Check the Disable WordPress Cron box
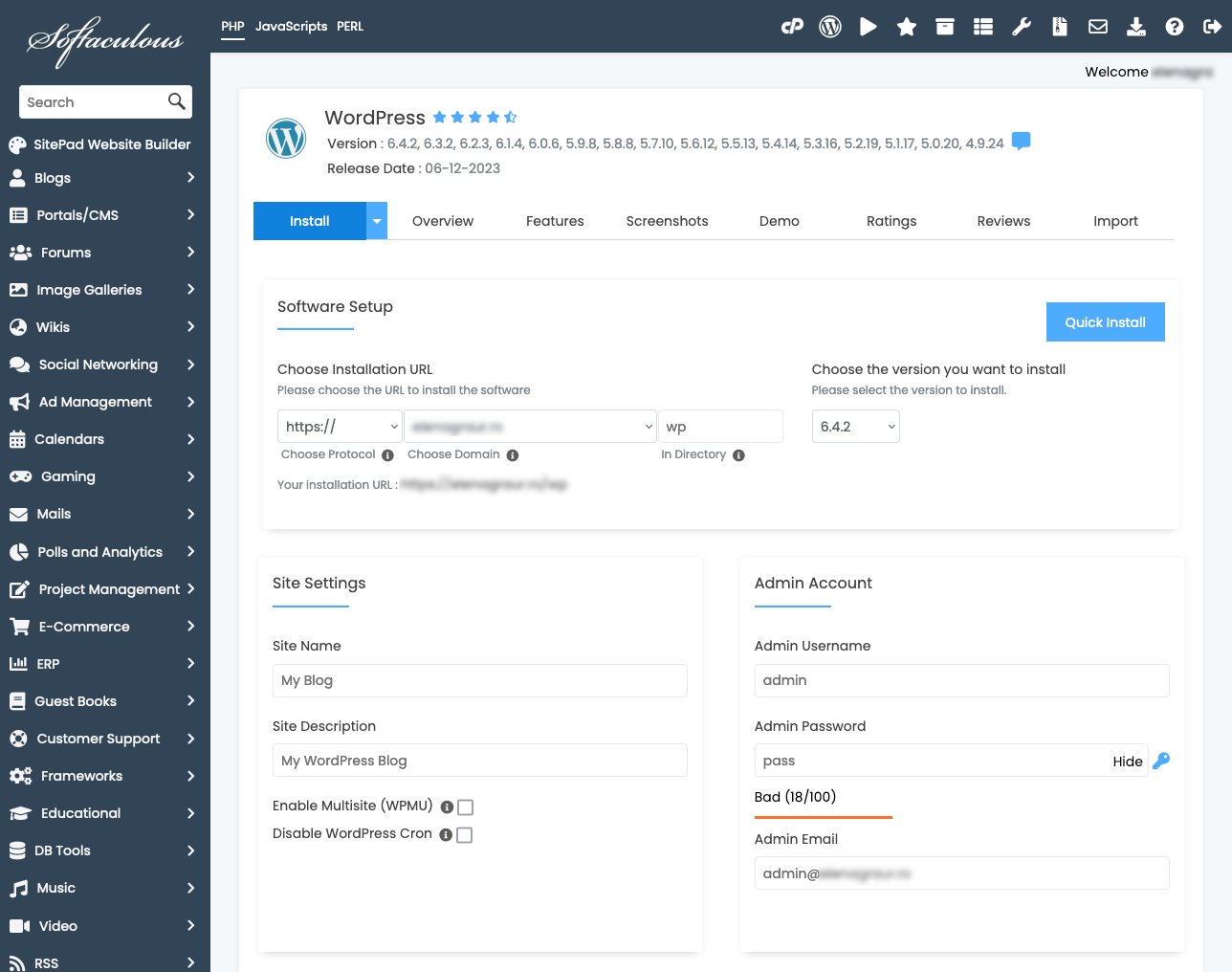 [465, 835]
